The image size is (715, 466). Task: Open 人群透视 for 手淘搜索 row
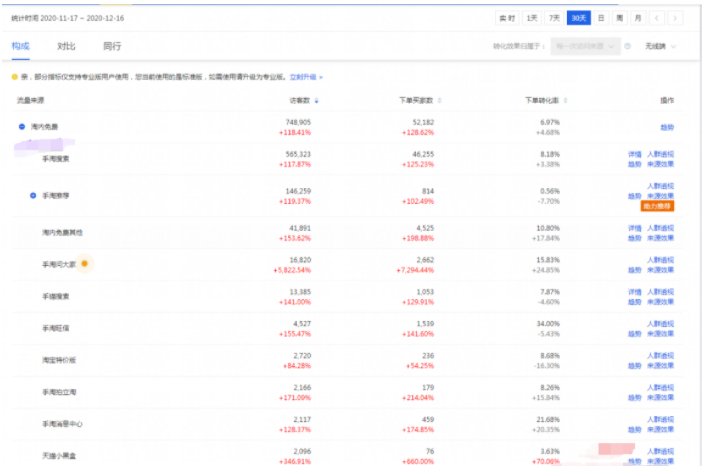[660, 155]
